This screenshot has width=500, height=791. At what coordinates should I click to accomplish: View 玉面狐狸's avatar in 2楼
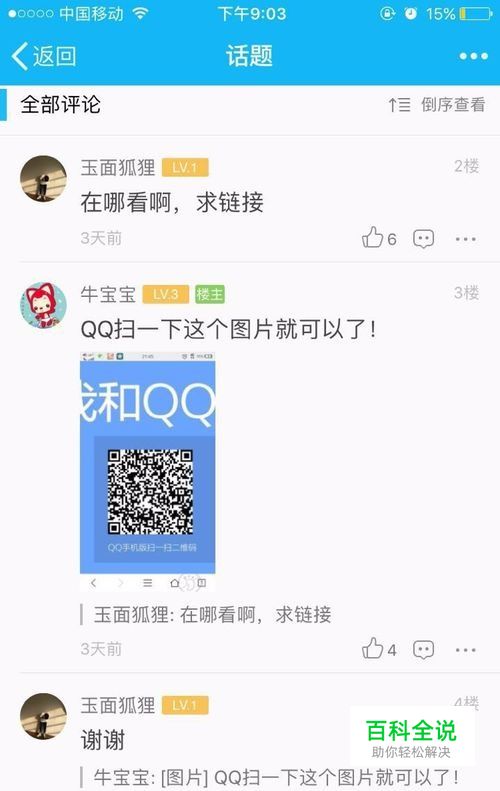tap(43, 179)
